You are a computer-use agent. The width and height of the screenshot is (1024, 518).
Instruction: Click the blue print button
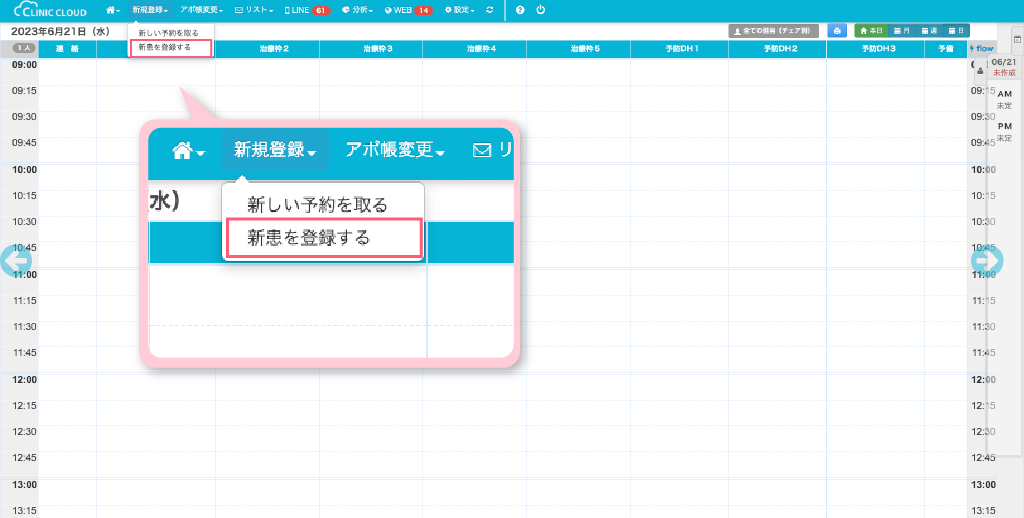[x=836, y=31]
